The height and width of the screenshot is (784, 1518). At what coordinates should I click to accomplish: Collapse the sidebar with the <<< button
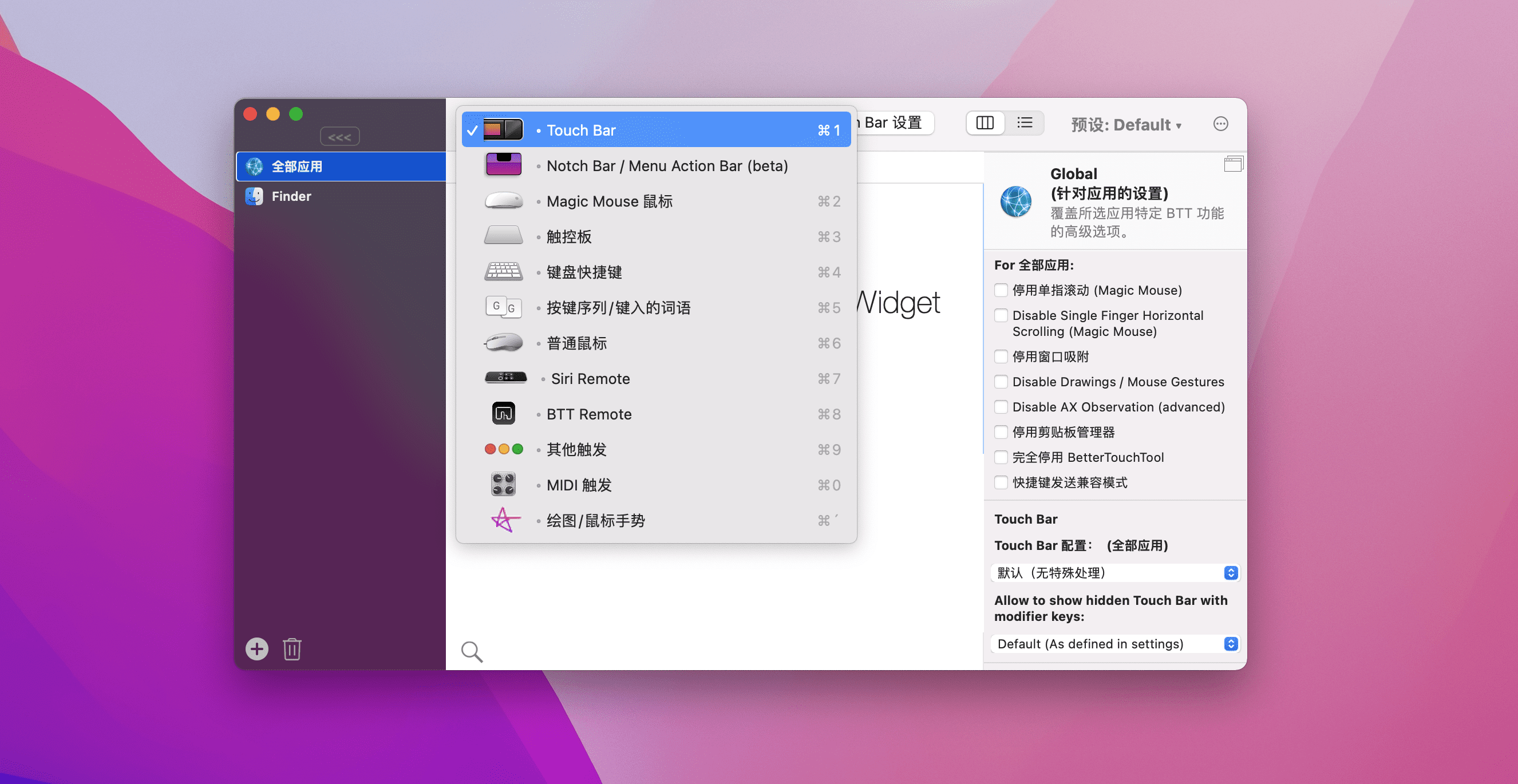(x=339, y=137)
